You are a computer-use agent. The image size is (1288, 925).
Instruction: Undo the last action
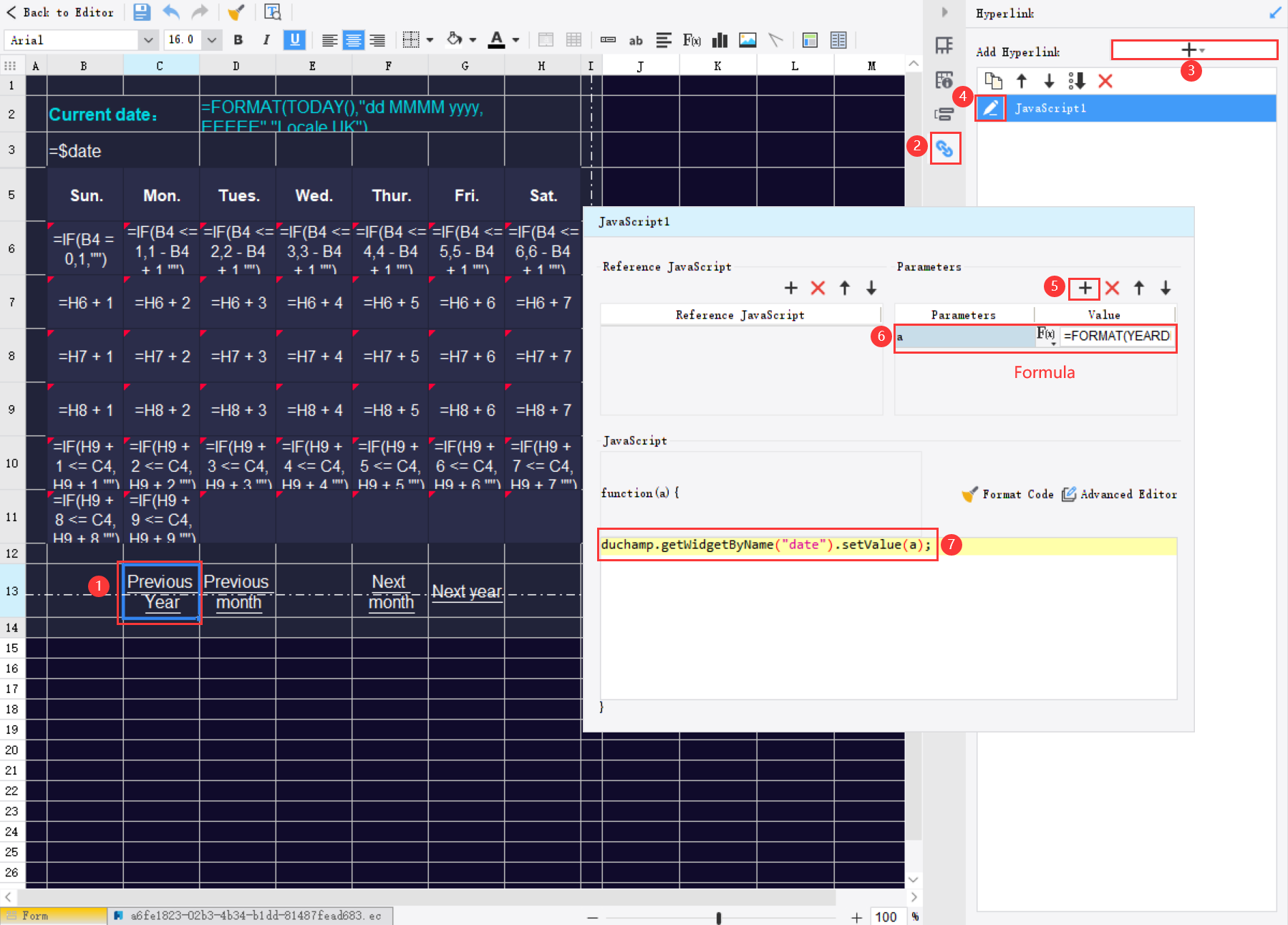pyautogui.click(x=171, y=12)
